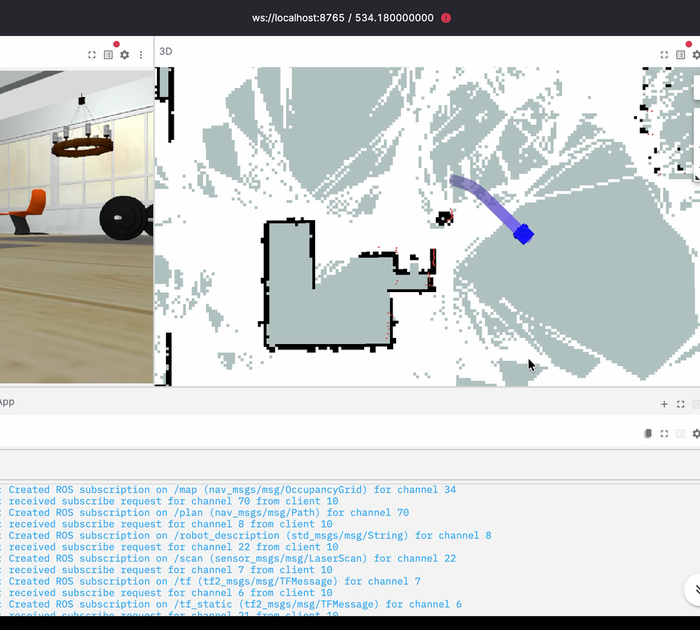Viewport: 700px width, 630px height.
Task: Click log line about /plan Path subscription
Action: [x=204, y=513]
